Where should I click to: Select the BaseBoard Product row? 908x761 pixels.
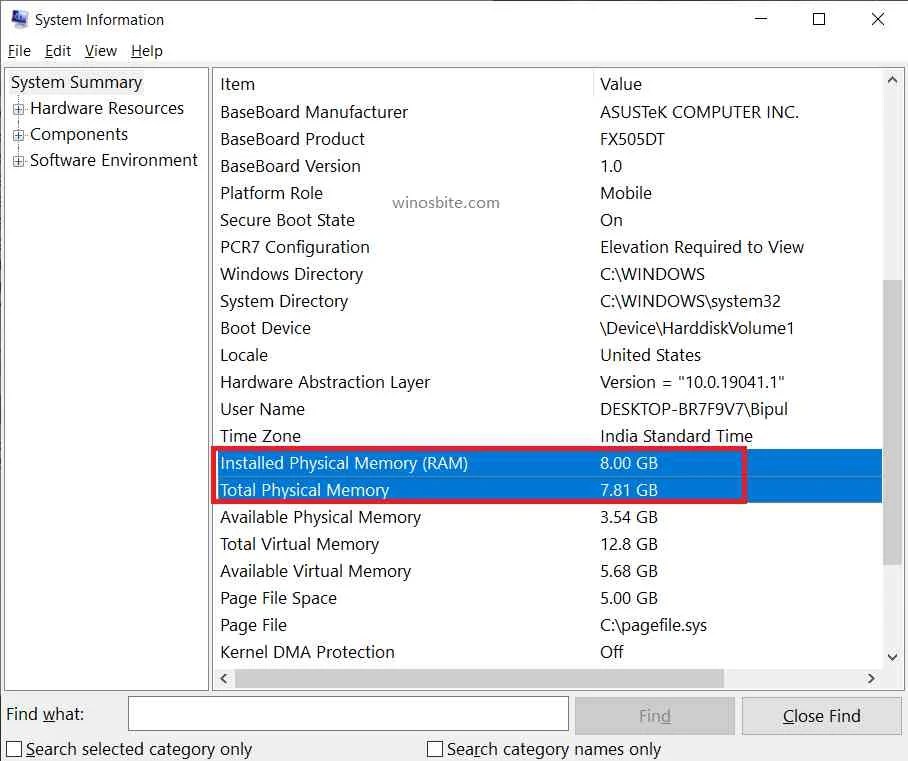292,139
